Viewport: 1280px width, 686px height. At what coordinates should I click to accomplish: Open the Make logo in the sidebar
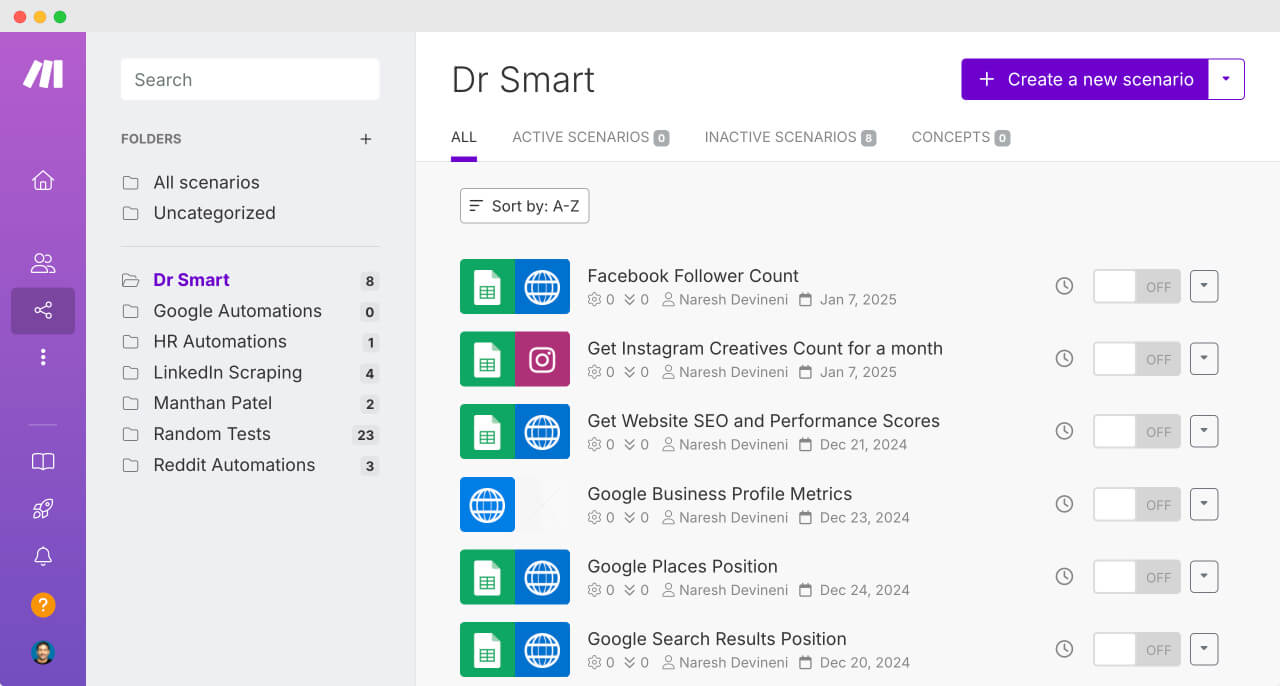(43, 74)
